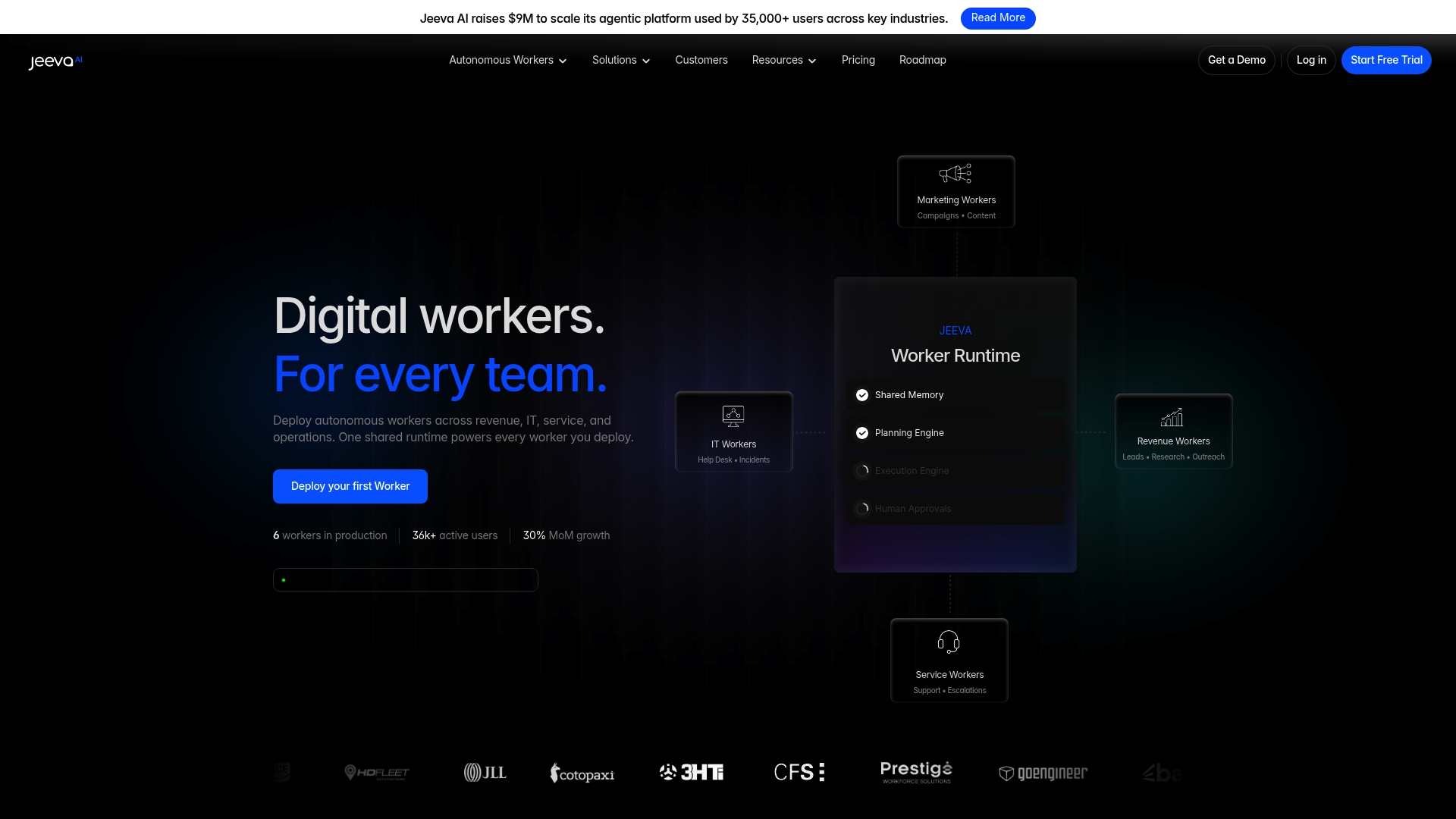
Task: Open the Roadmap page
Action: click(923, 60)
